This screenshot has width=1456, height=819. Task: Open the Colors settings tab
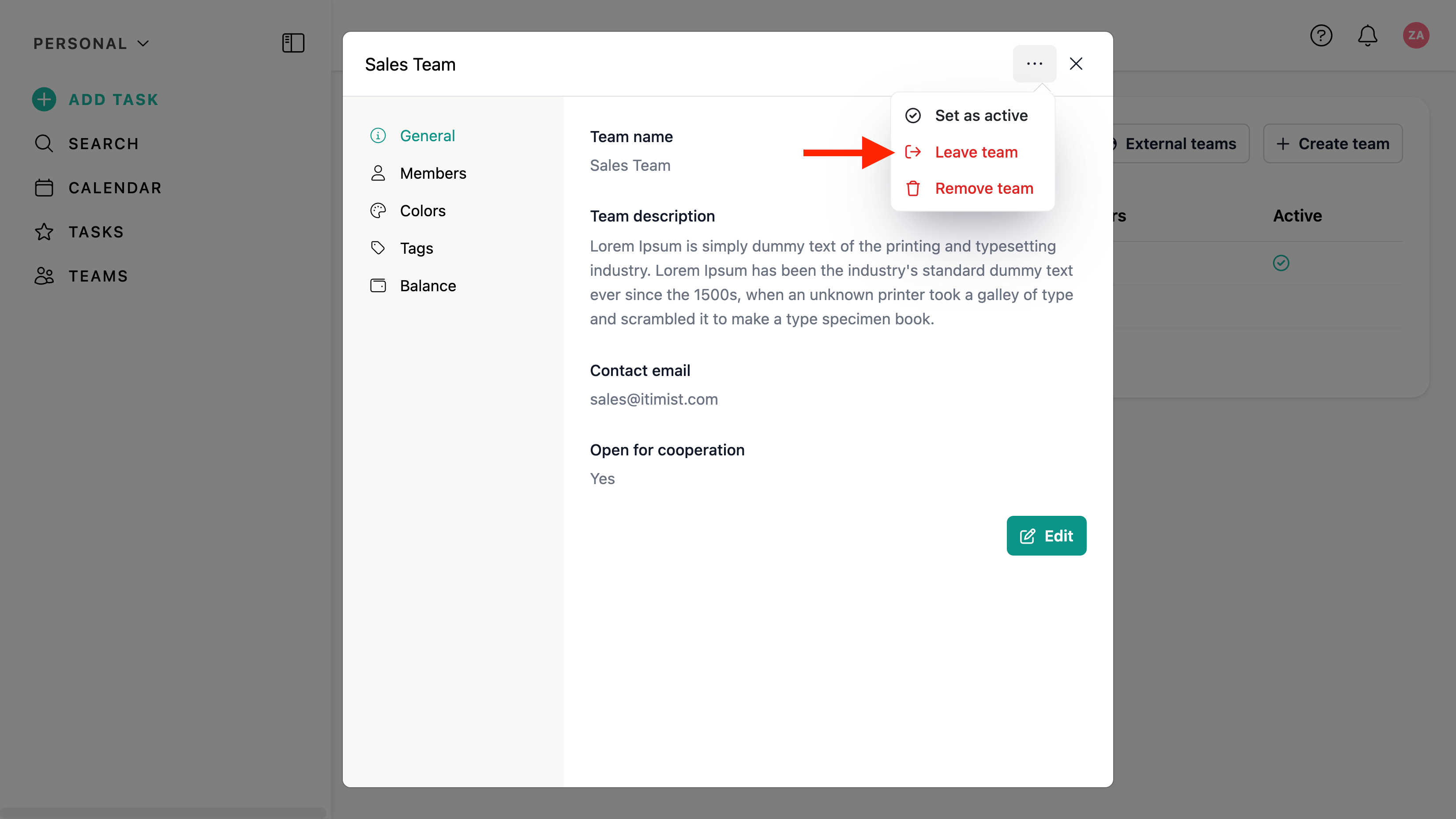pyautogui.click(x=422, y=211)
